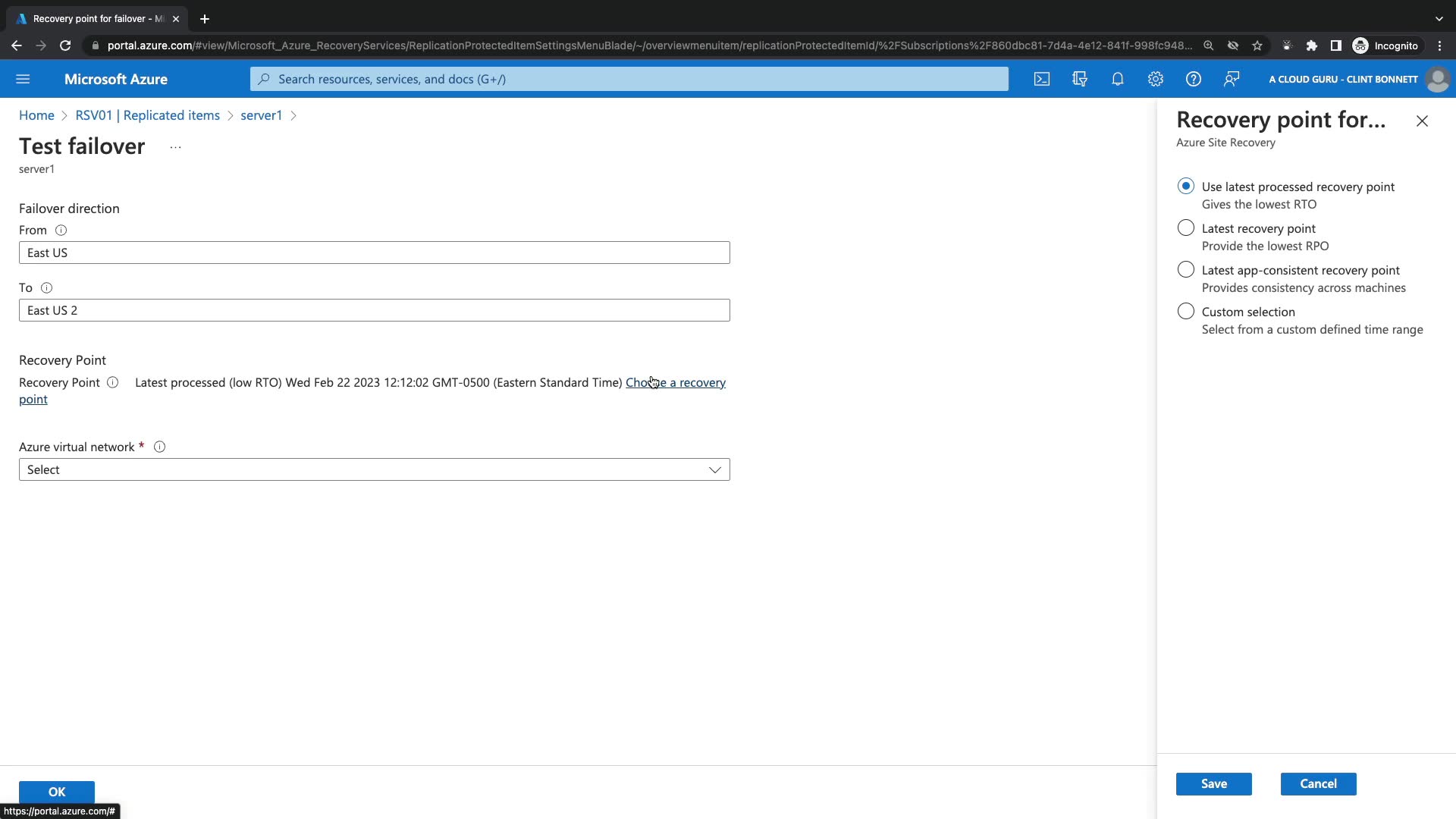Click the Azure search resources field
This screenshot has height=819, width=1456.
pyautogui.click(x=629, y=79)
